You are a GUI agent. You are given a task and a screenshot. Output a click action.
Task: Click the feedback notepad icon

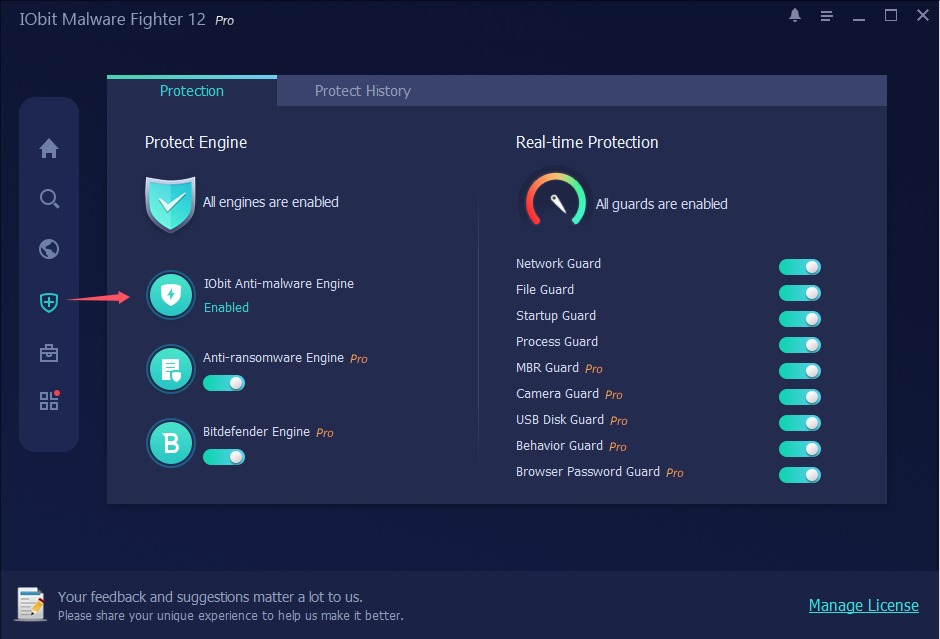pos(31,604)
